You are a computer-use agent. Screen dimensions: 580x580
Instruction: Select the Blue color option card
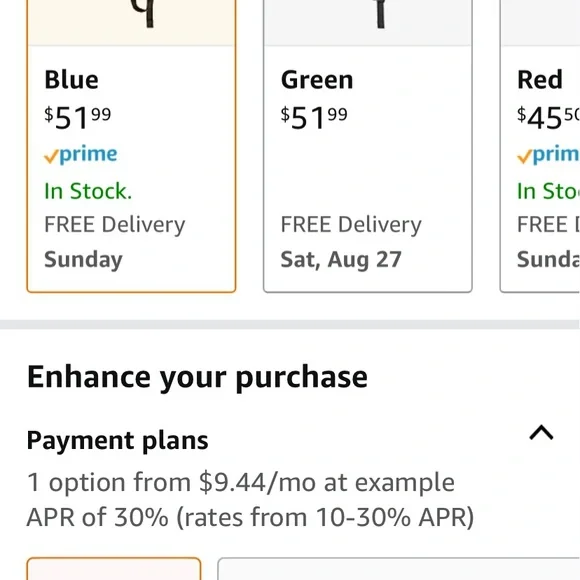click(131, 146)
